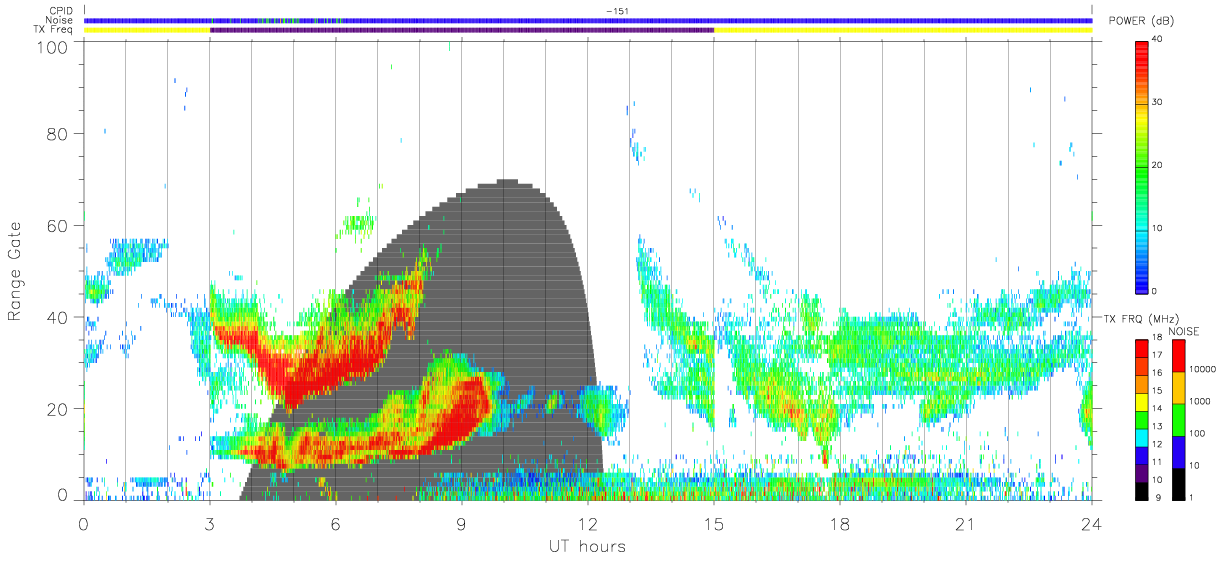Viewport: 1228px width, 567px height.
Task: Click the 12 label on the UT hours axis
Action: coord(587,523)
